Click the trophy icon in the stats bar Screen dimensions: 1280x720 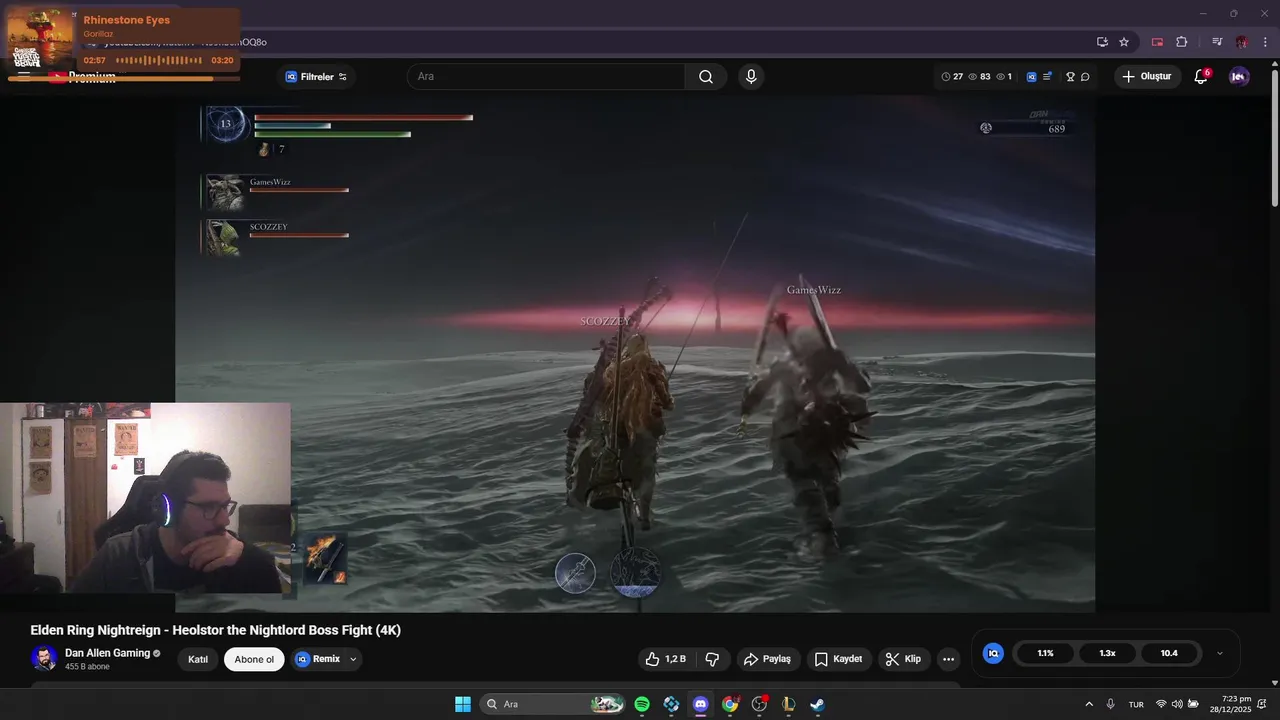pos(1070,77)
